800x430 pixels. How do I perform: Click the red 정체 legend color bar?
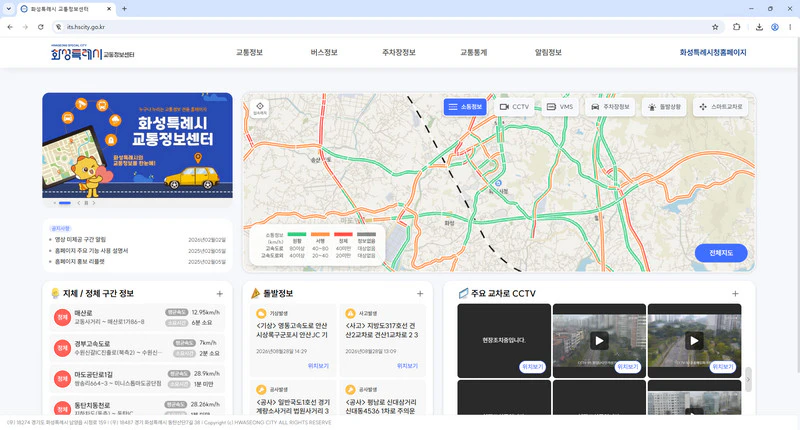343,234
